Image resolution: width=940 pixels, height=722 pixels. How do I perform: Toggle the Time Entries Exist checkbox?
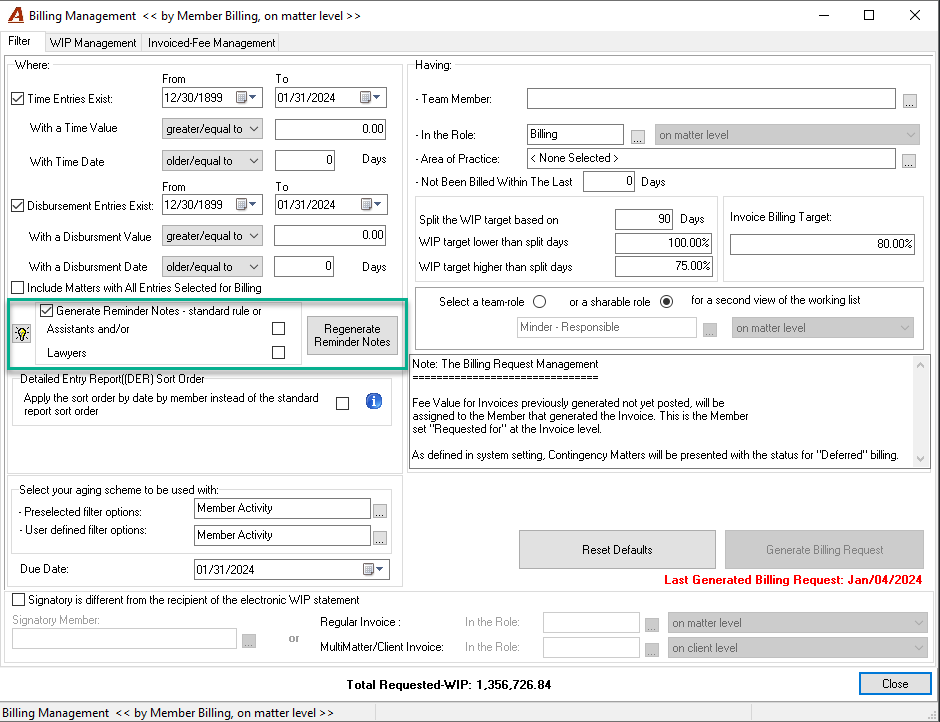[18, 99]
